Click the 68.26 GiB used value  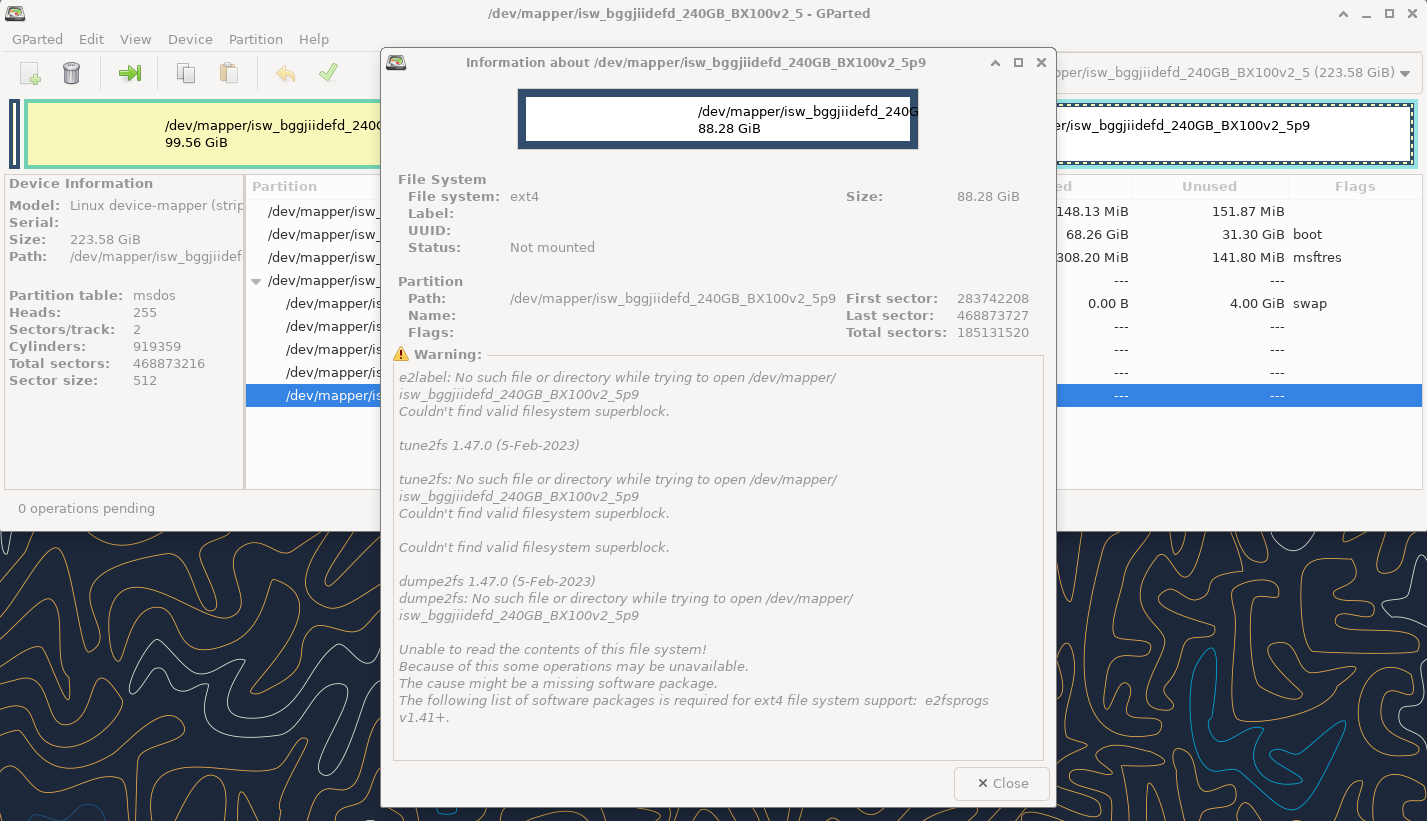1097,235
